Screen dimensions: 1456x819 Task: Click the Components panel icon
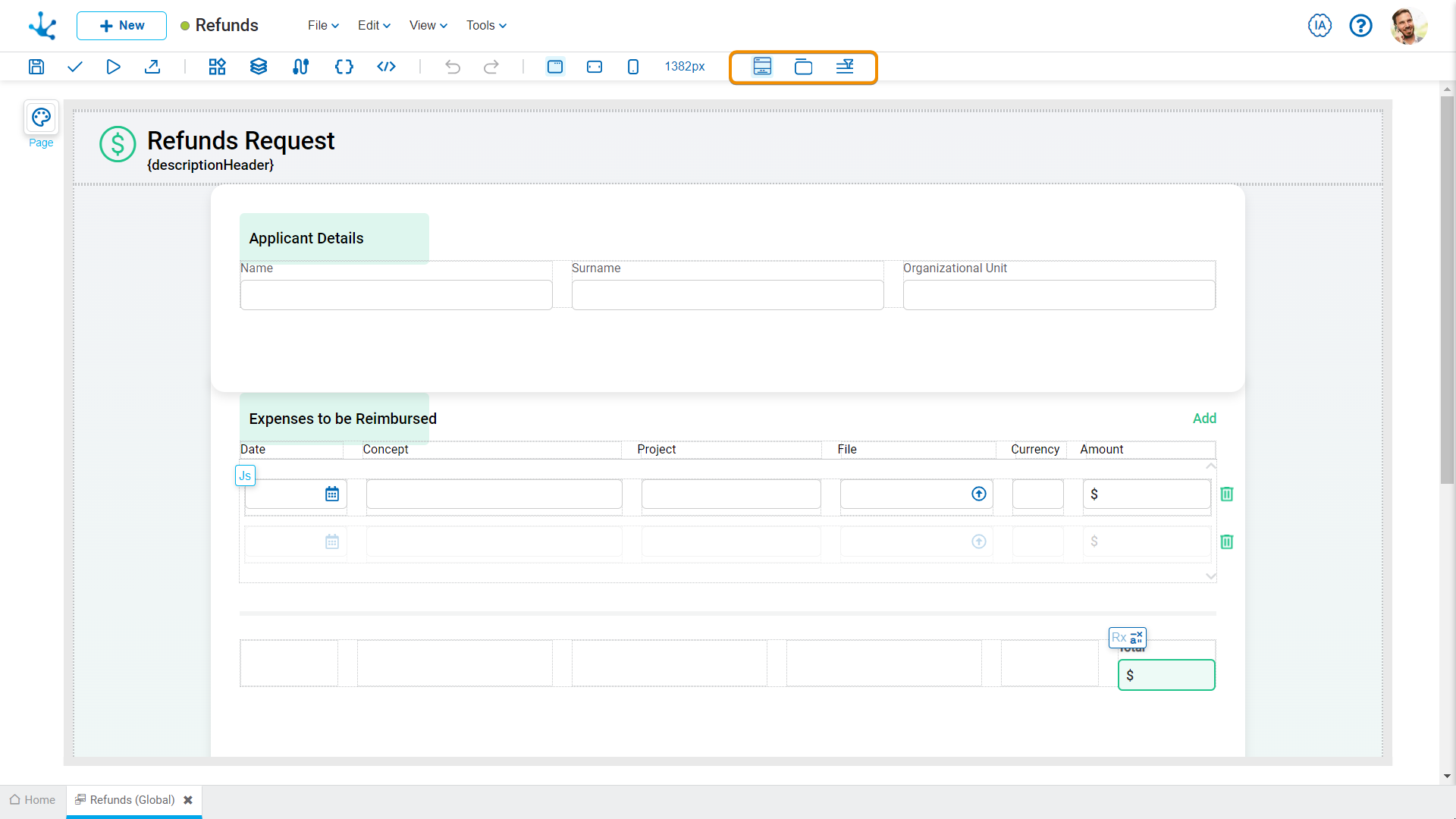pos(217,67)
